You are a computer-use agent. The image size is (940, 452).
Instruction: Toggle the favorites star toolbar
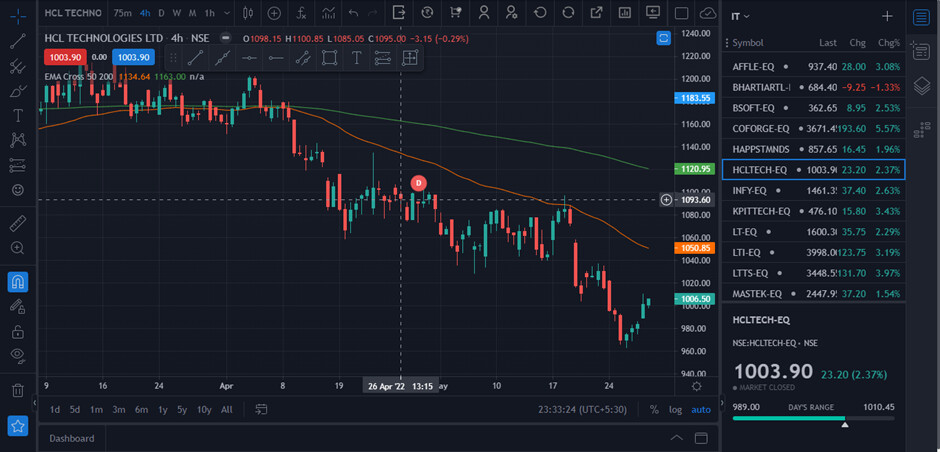click(x=18, y=426)
